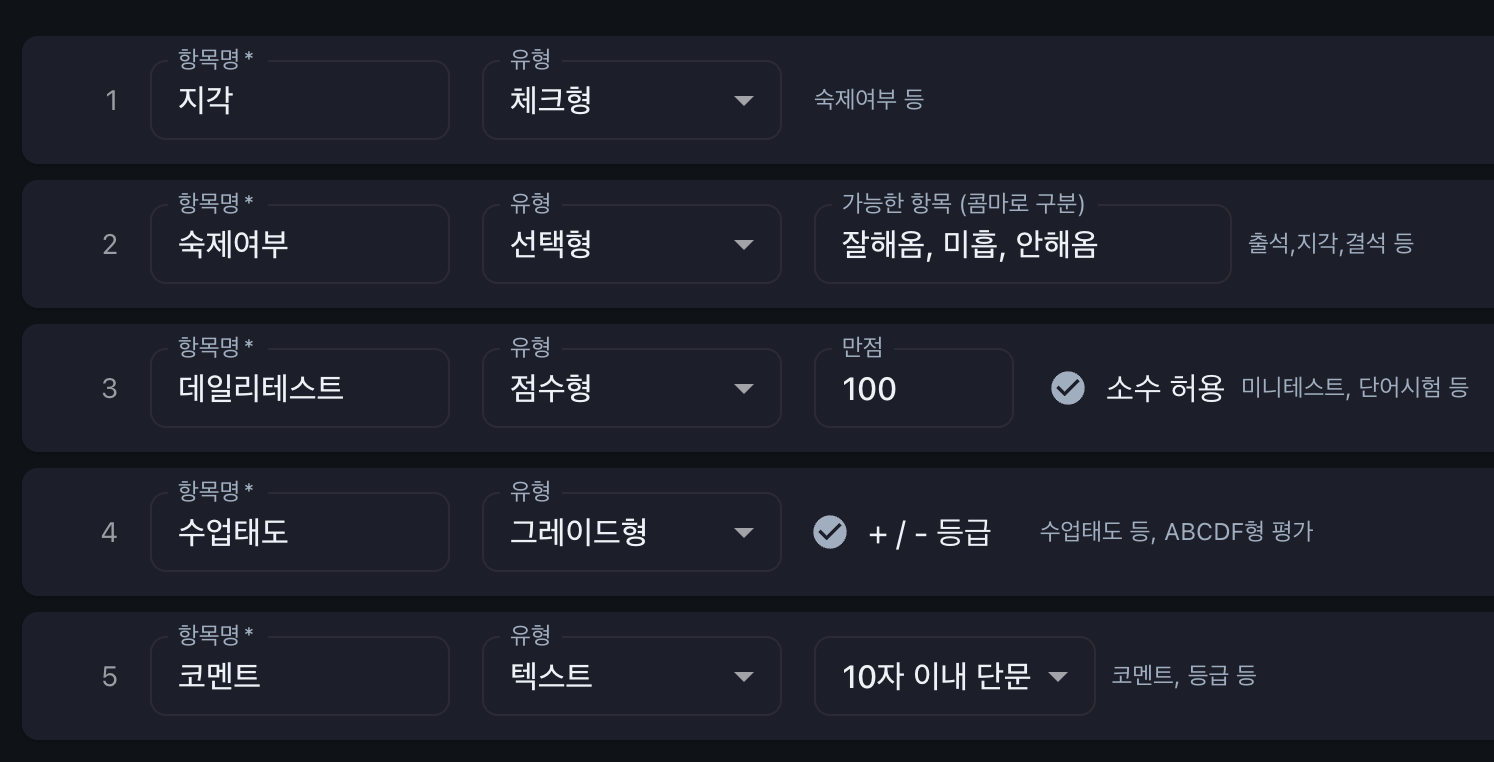
Task: Click the 숙제여부 item name field
Action: pos(299,245)
